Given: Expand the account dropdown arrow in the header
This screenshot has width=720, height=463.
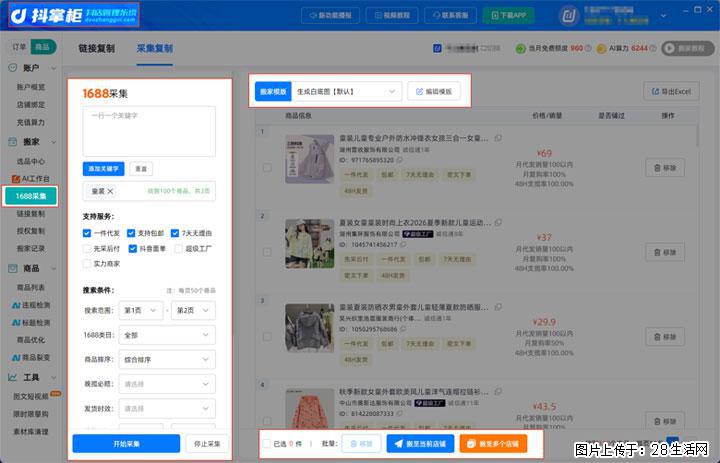Looking at the screenshot, I should coord(664,16).
